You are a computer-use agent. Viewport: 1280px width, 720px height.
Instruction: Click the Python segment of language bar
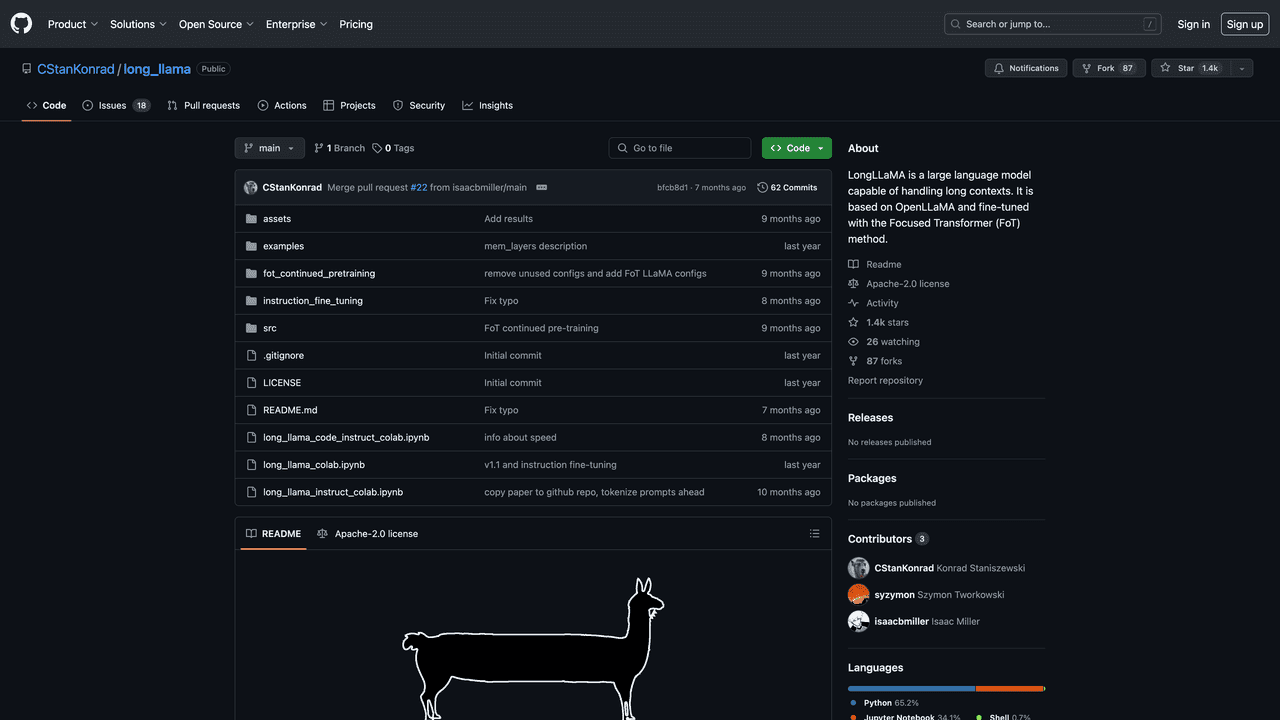tap(911, 689)
